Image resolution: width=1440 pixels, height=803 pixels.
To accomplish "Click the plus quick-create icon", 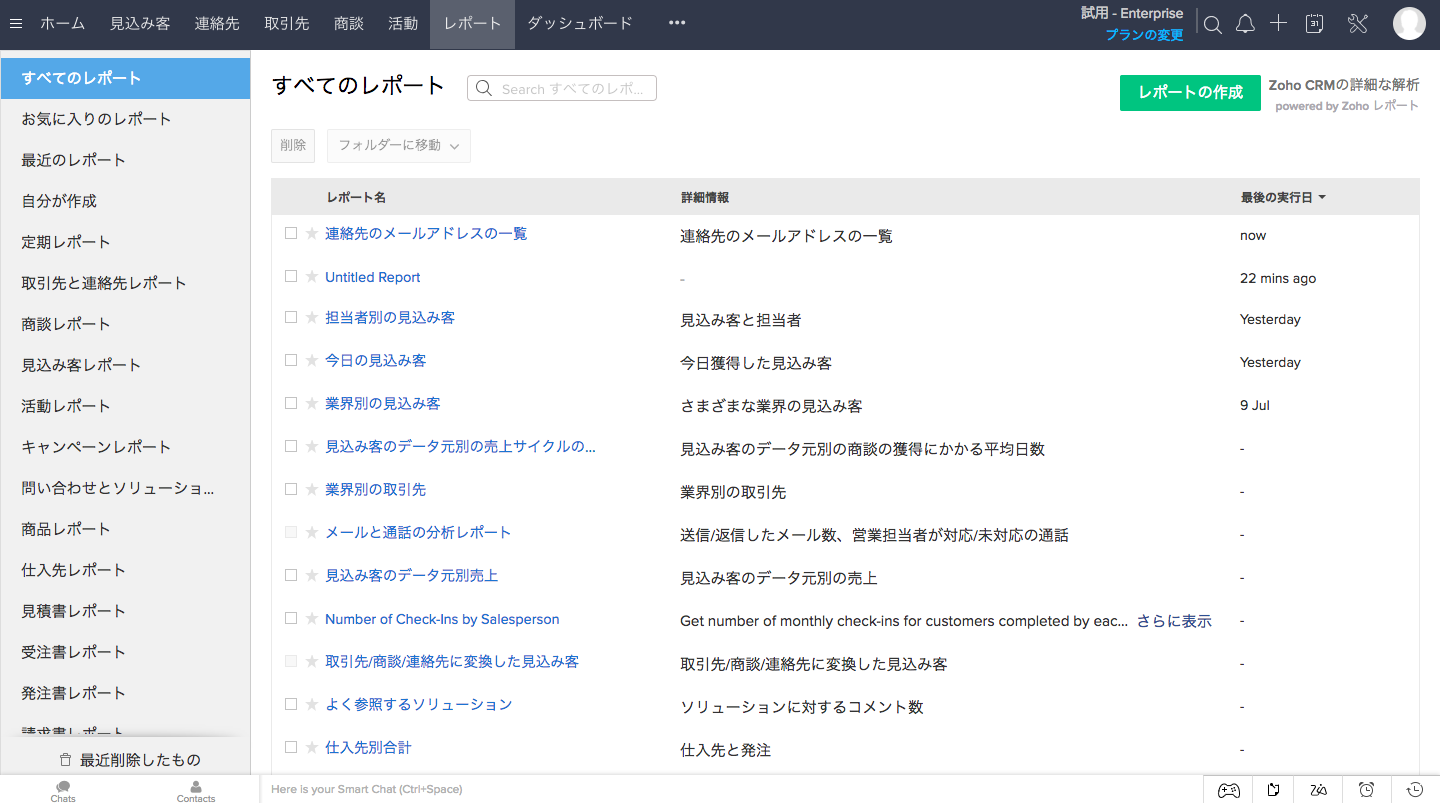I will pos(1278,24).
